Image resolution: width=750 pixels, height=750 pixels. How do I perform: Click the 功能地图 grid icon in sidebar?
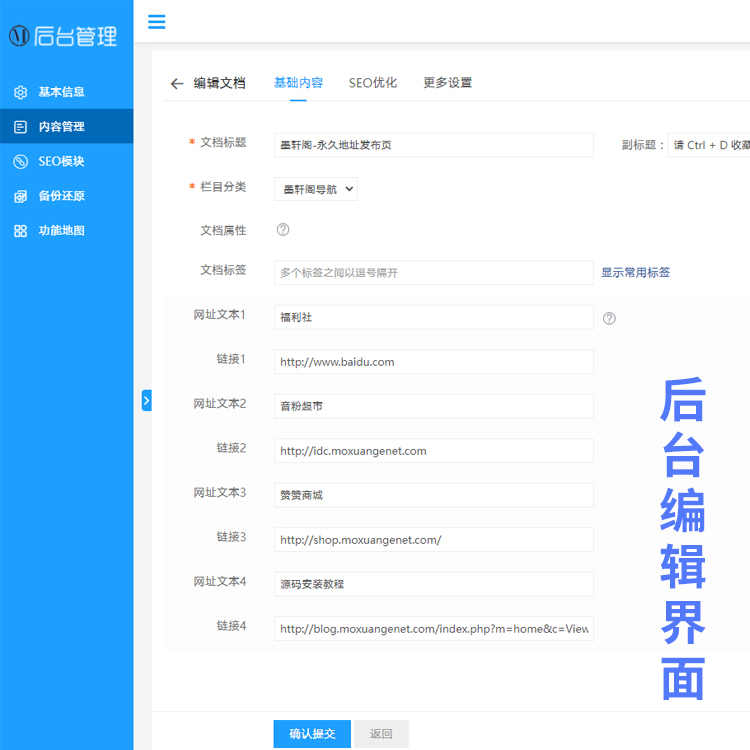[x=20, y=231]
